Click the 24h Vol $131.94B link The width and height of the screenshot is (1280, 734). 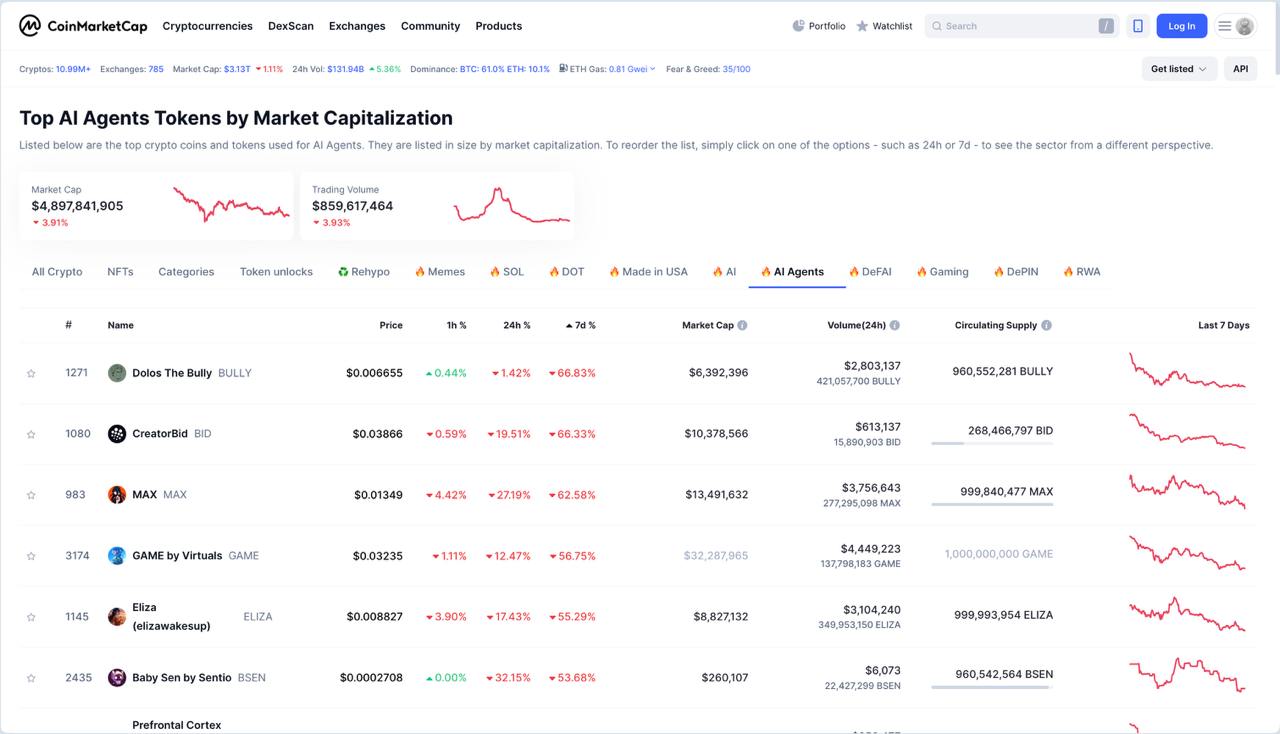(x=346, y=69)
